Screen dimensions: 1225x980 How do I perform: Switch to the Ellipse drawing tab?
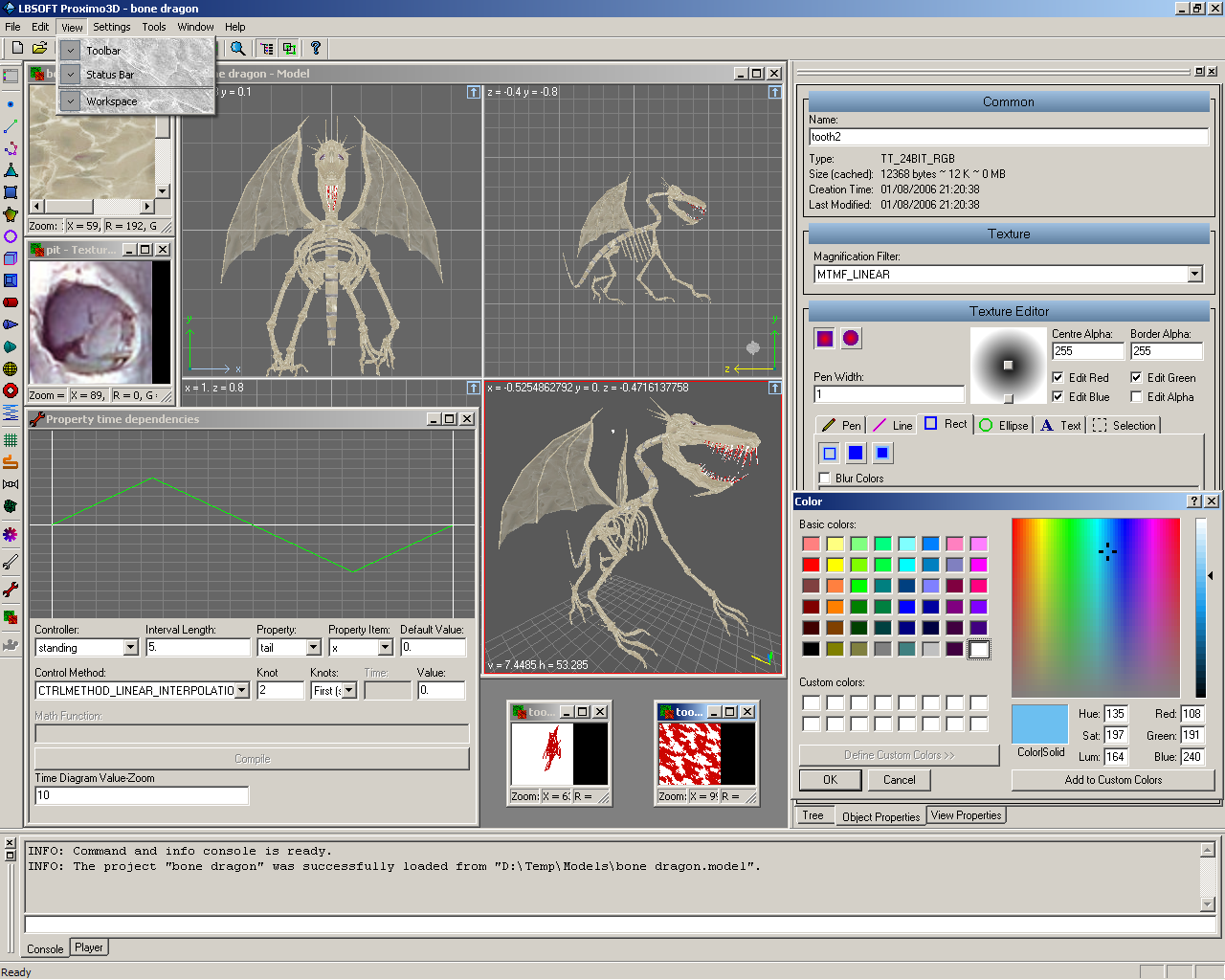1004,426
